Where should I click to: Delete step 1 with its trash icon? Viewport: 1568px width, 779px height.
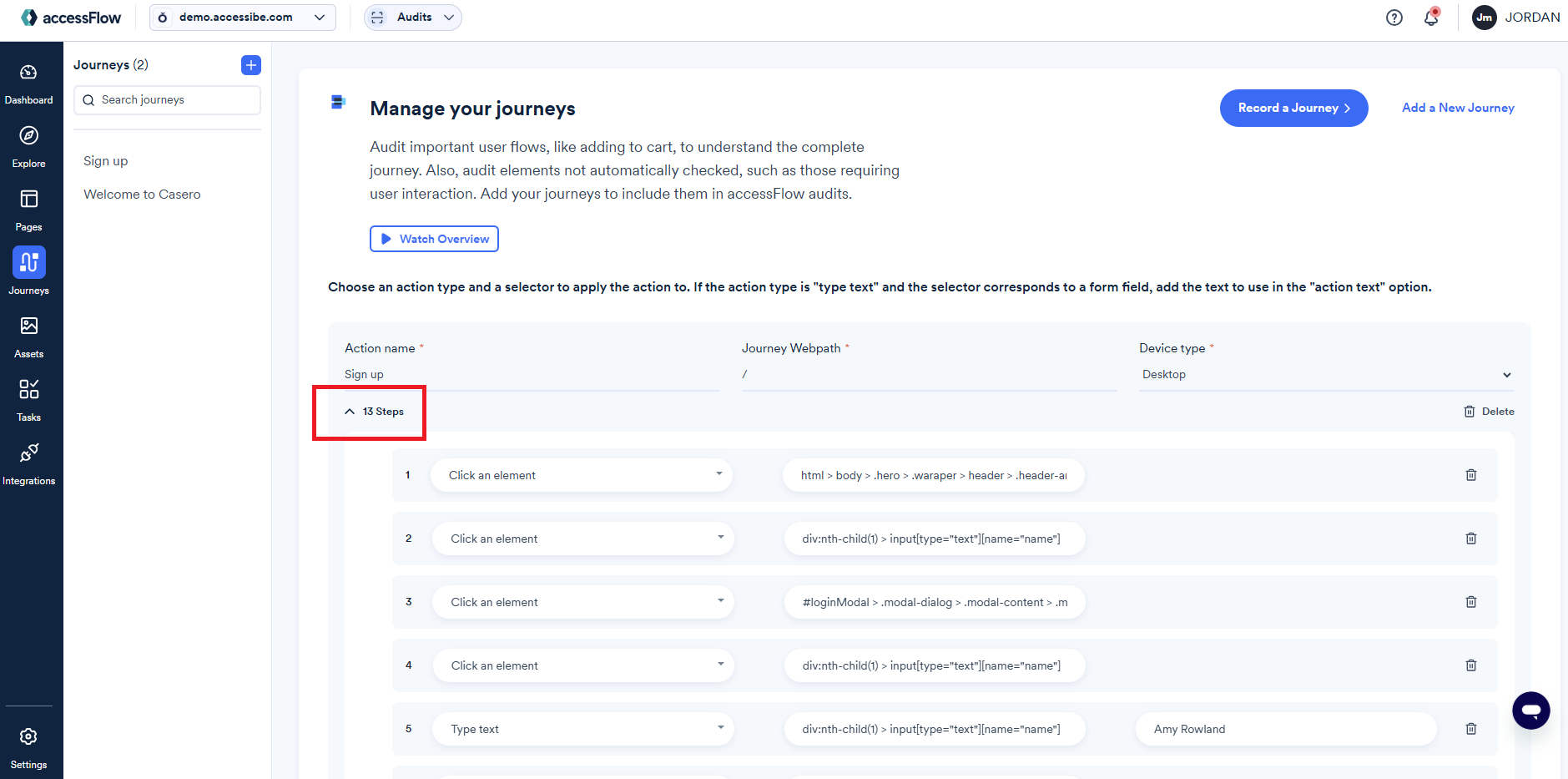click(1471, 475)
